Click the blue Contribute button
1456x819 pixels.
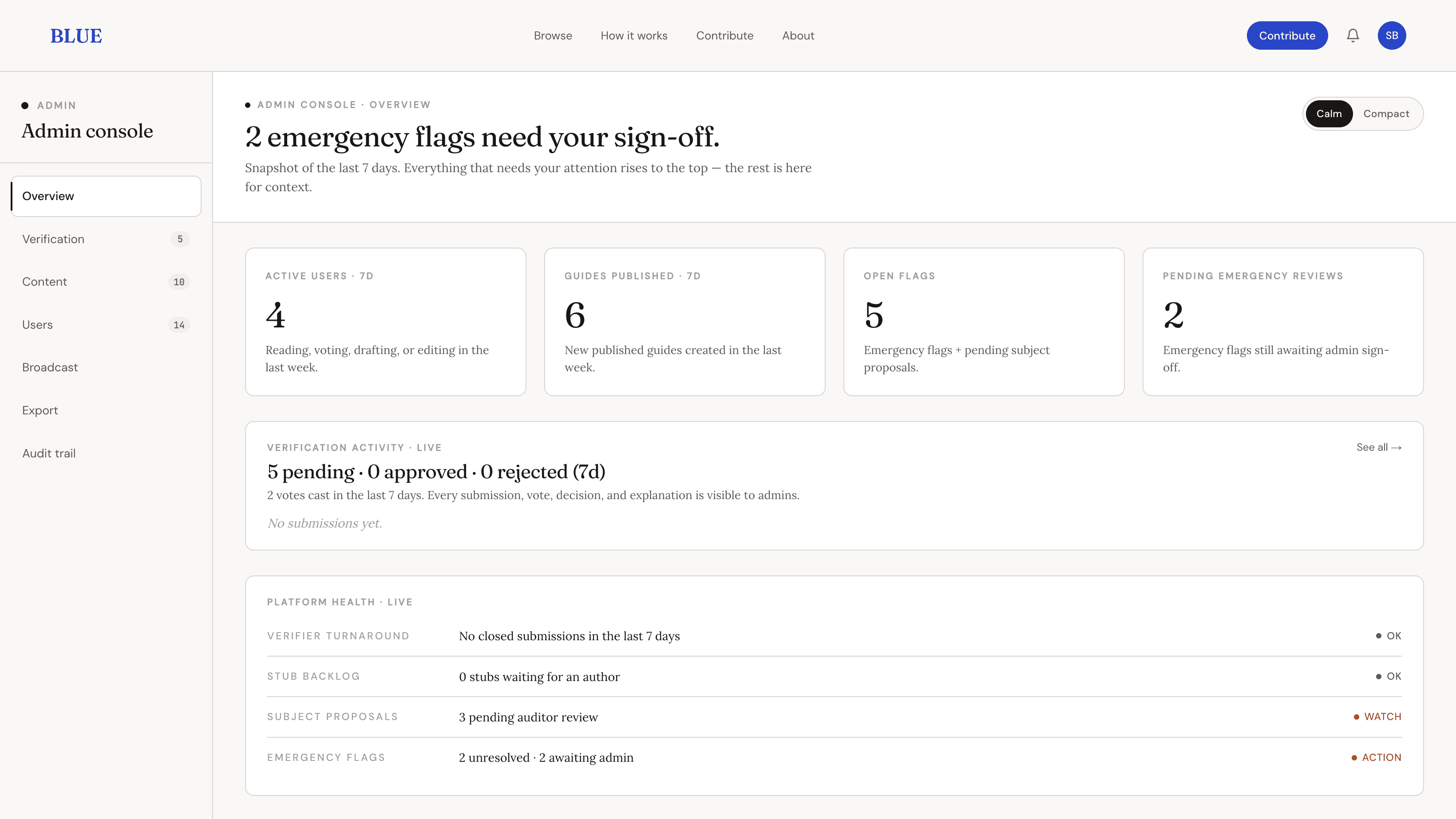1287,35
